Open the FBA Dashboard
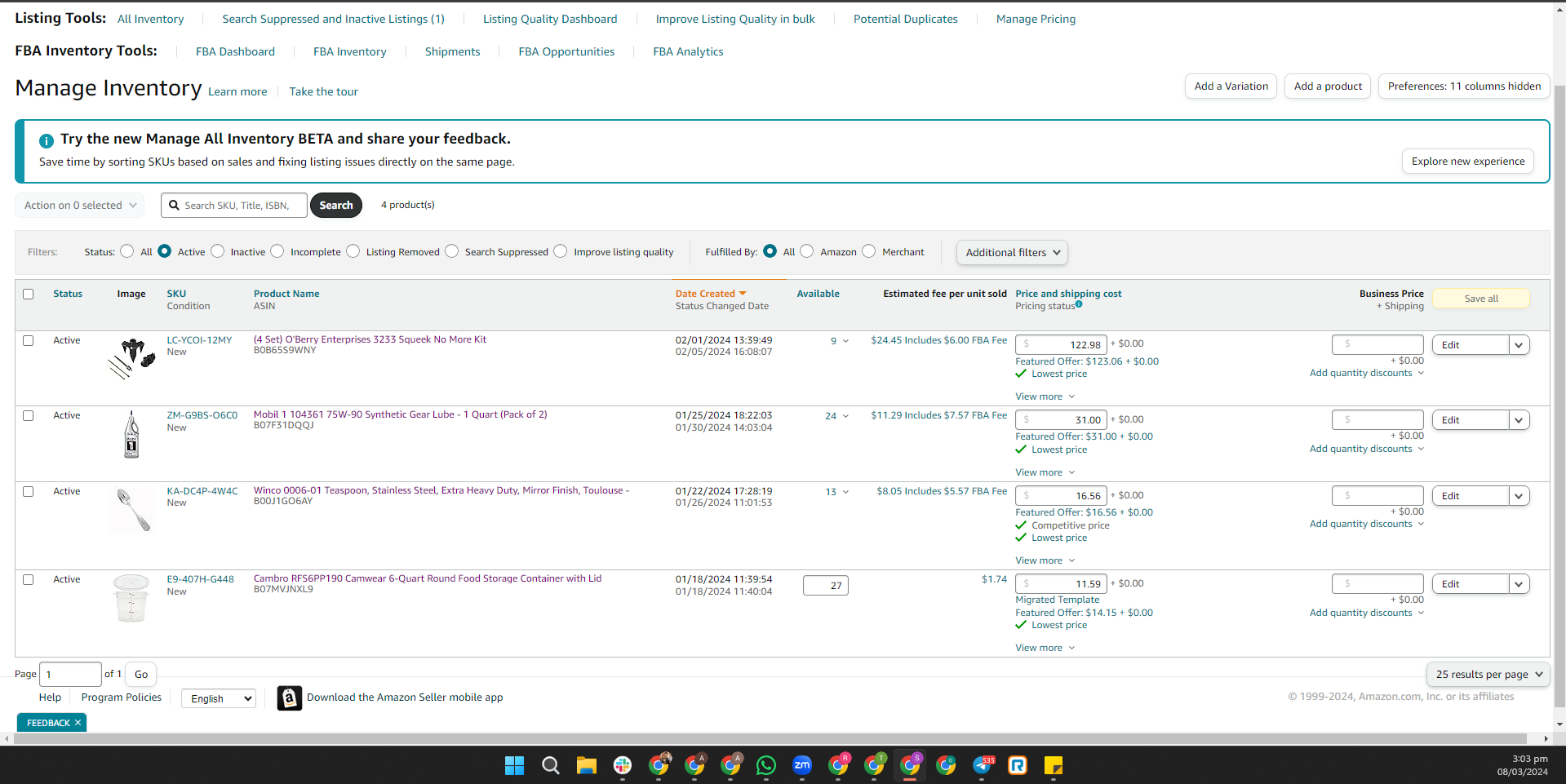 [x=235, y=51]
